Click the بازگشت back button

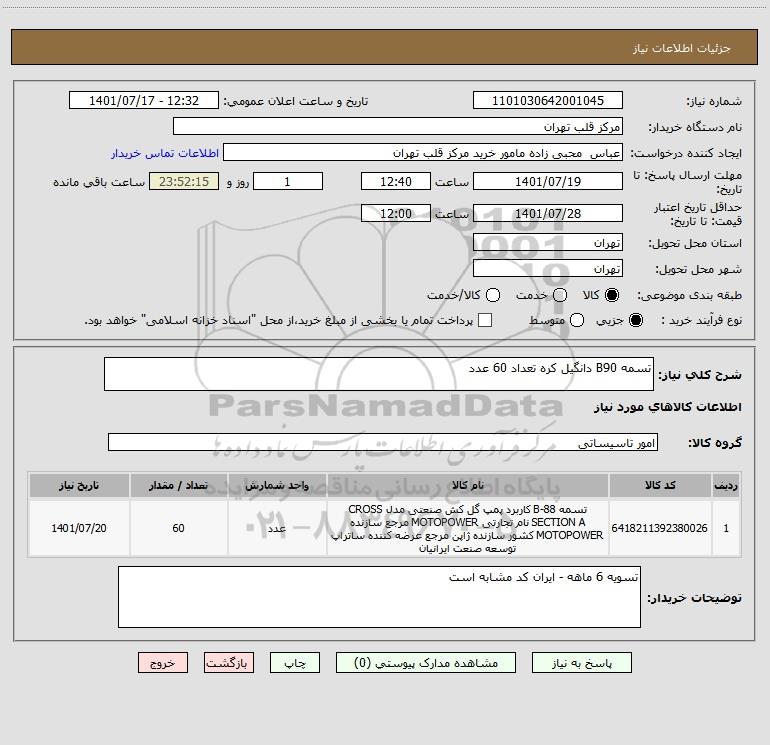(x=229, y=663)
